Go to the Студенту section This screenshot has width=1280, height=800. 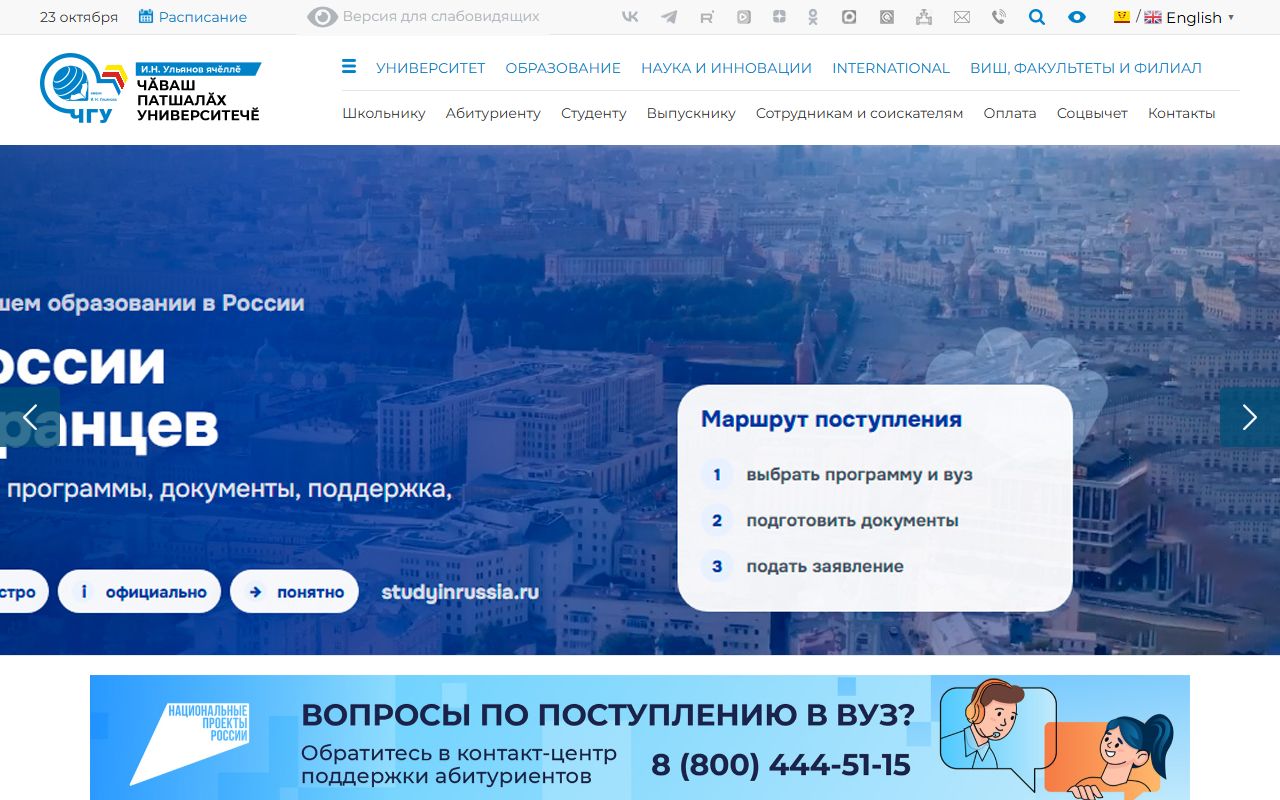(594, 113)
